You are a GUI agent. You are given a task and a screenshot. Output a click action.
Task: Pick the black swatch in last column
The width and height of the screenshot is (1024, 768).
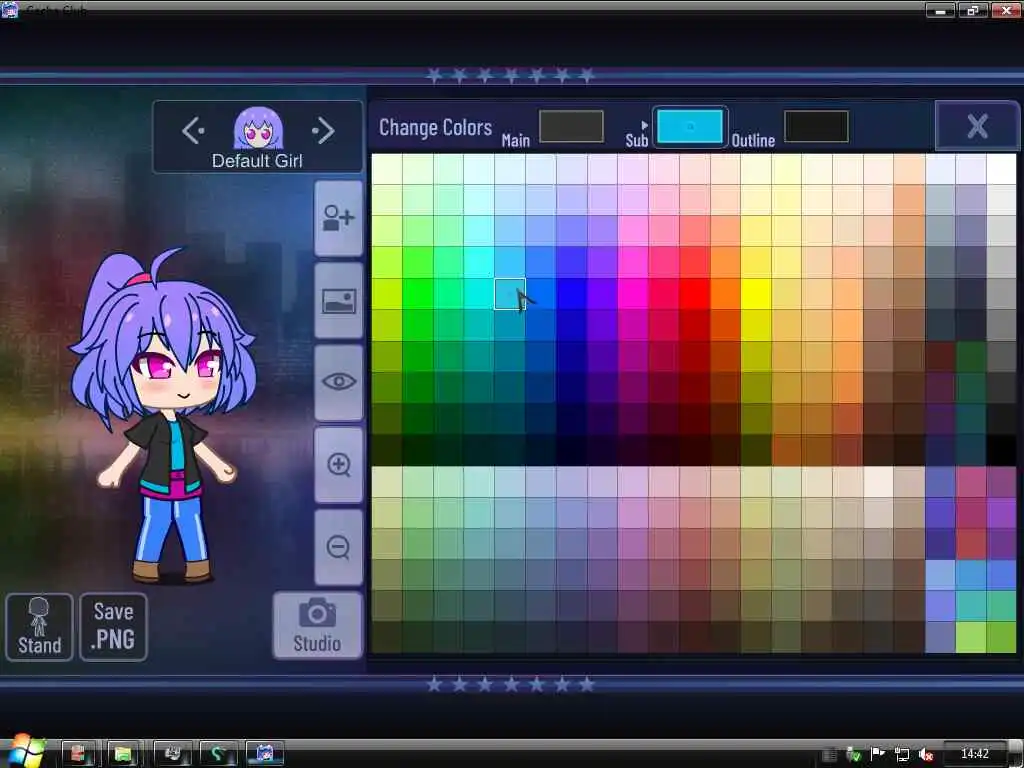[x=1001, y=451]
